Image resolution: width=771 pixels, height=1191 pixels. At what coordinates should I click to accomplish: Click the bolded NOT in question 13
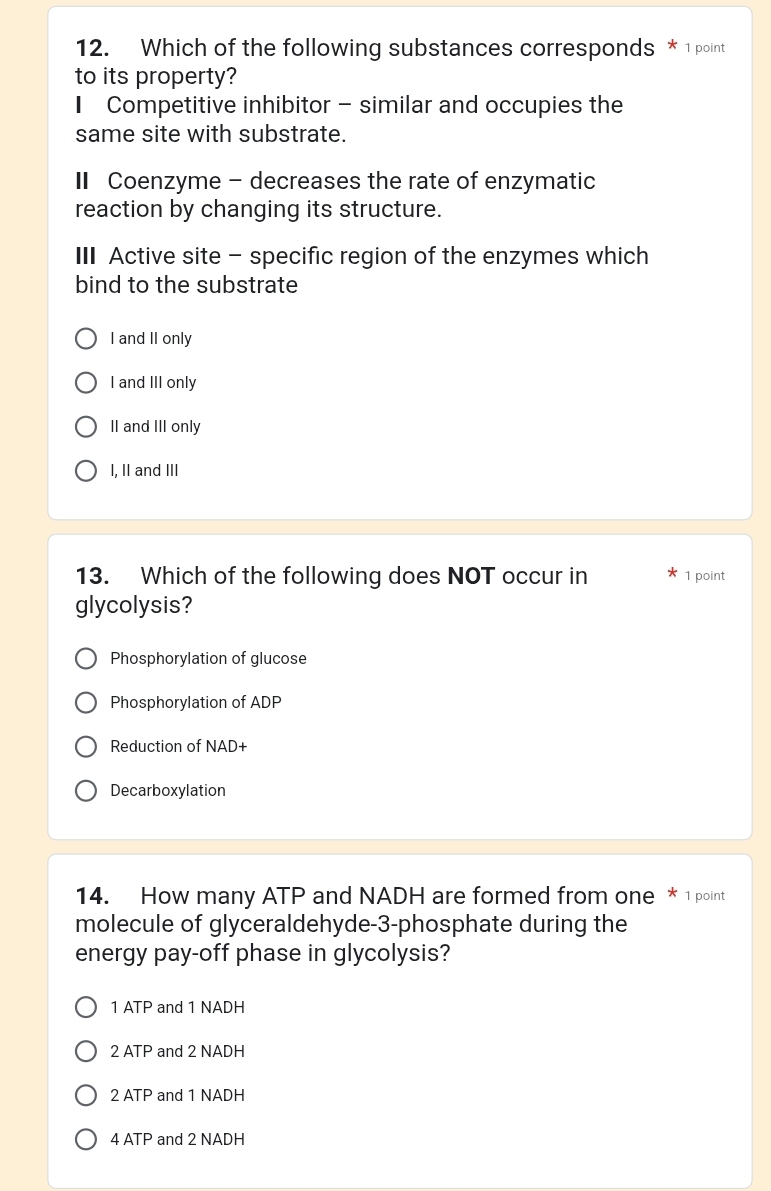tap(470, 576)
